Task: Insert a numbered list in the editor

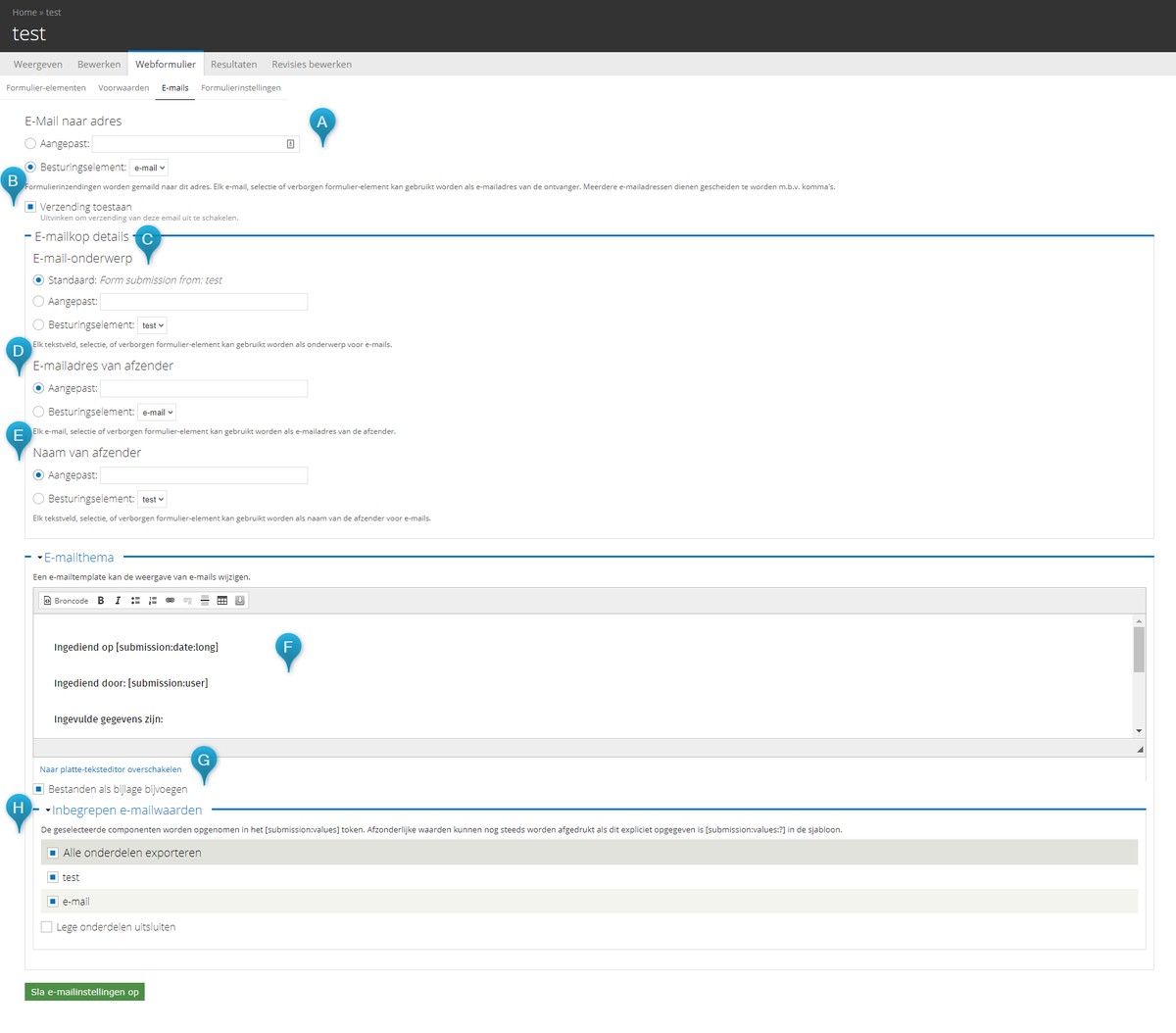Action: pos(153,601)
